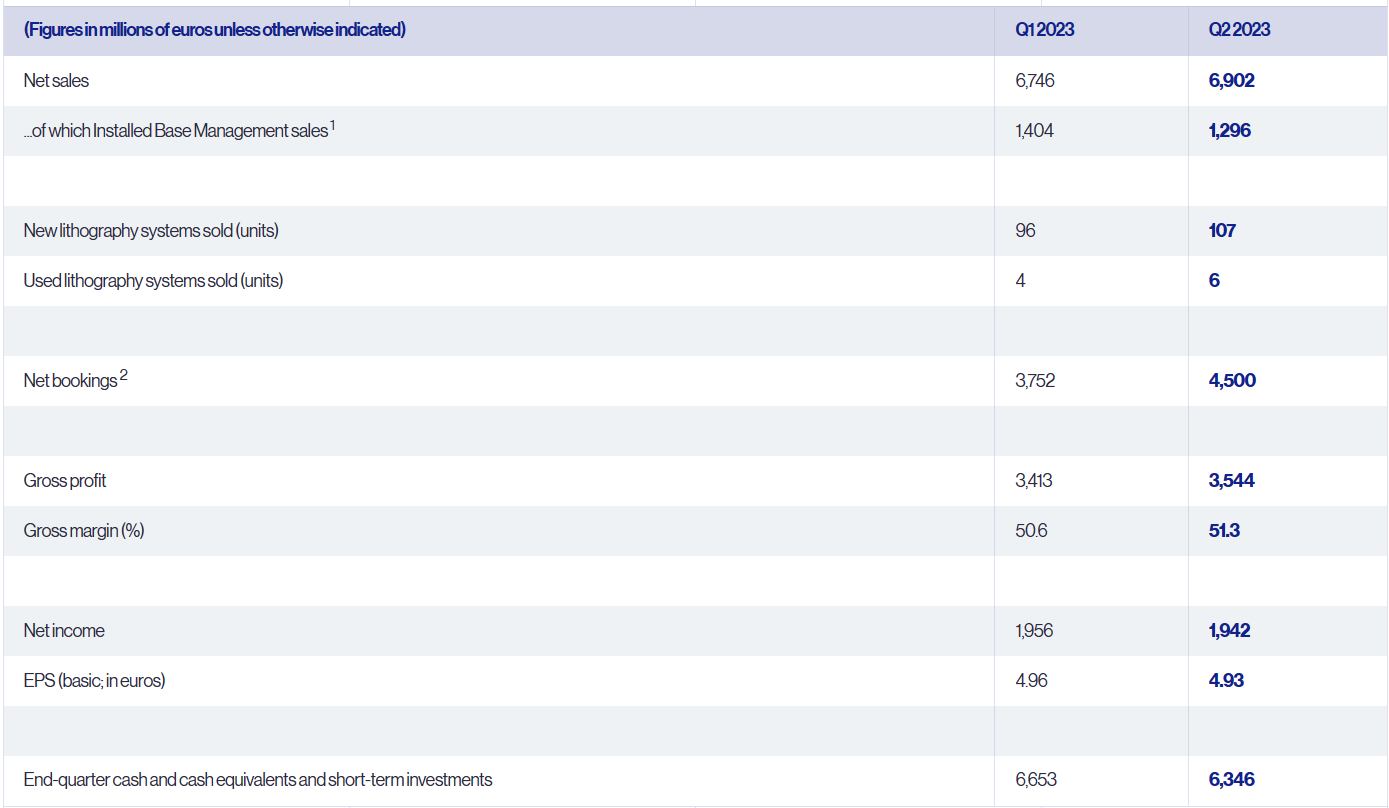Click New lithography systems sold label

(151, 231)
